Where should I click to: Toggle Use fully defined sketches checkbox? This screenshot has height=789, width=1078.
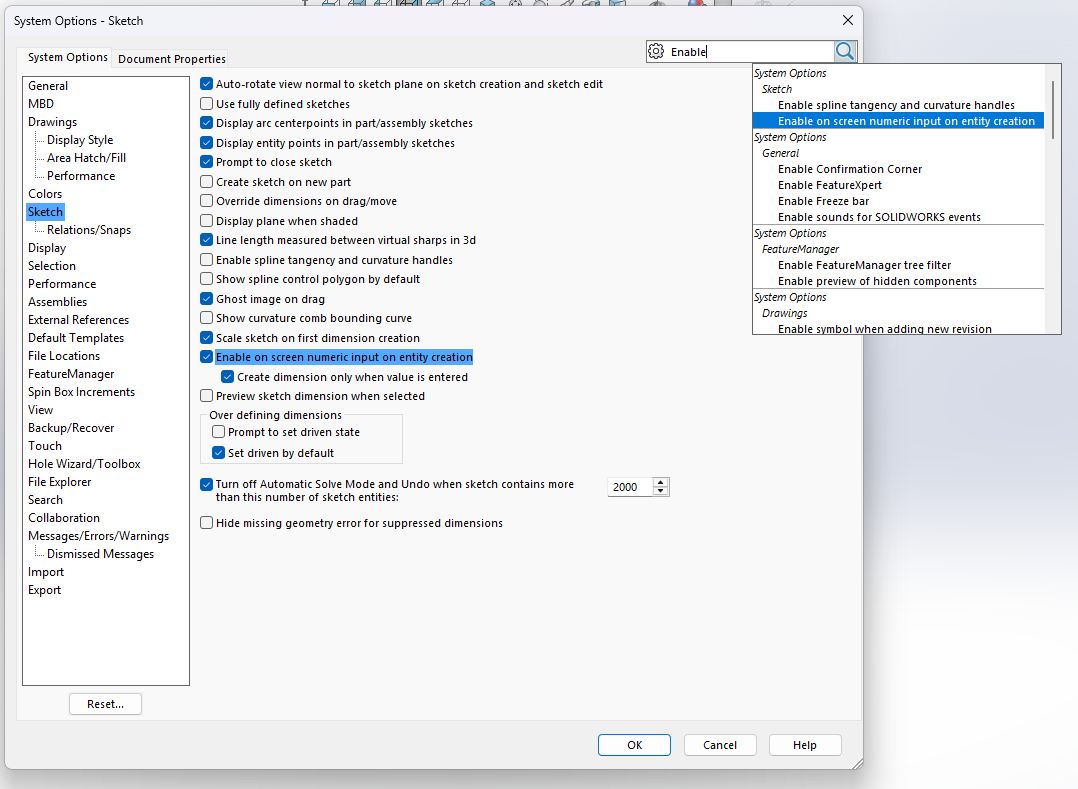tap(207, 104)
